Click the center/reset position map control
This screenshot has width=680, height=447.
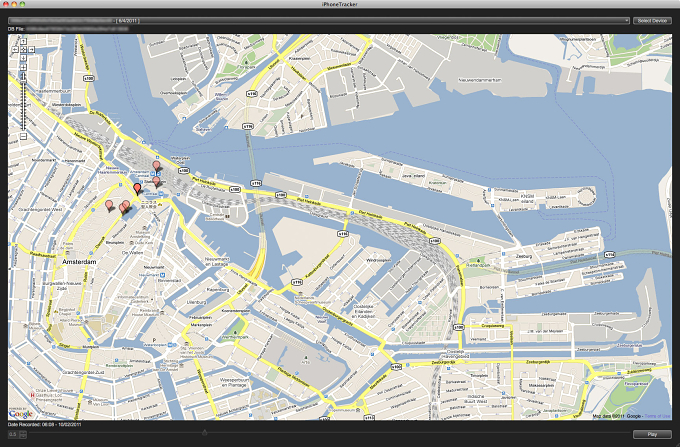click(23, 50)
